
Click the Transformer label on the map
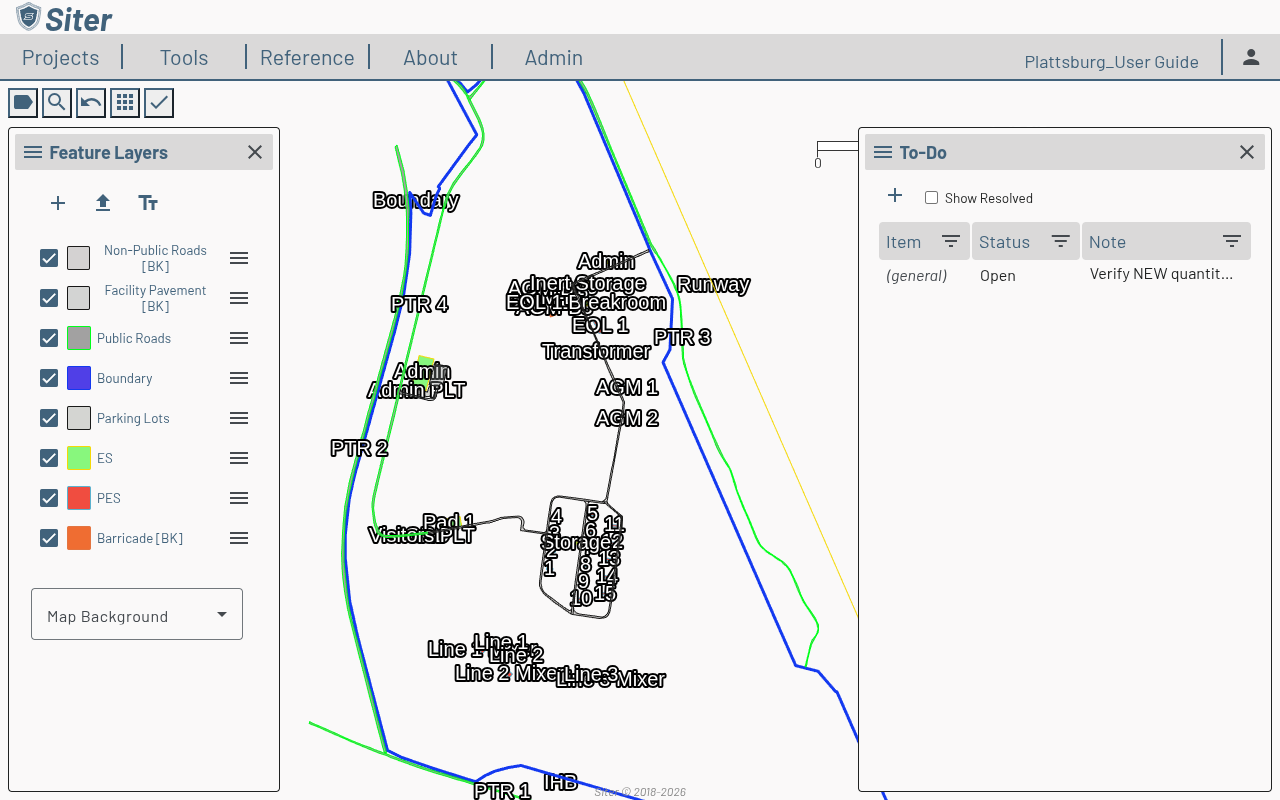tap(596, 351)
